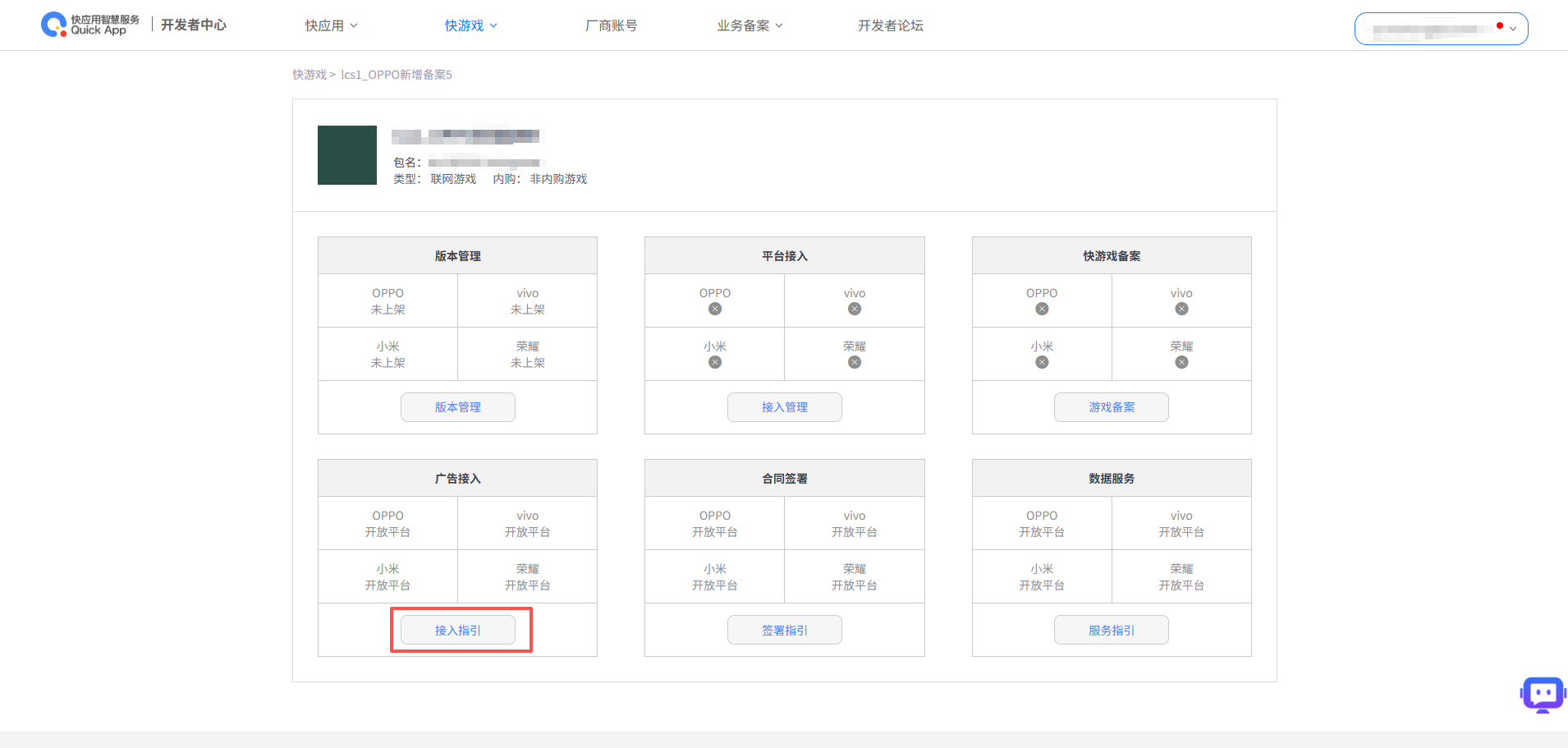Open the 业务备案 dropdown menu
The image size is (1568, 748).
pyautogui.click(x=750, y=25)
